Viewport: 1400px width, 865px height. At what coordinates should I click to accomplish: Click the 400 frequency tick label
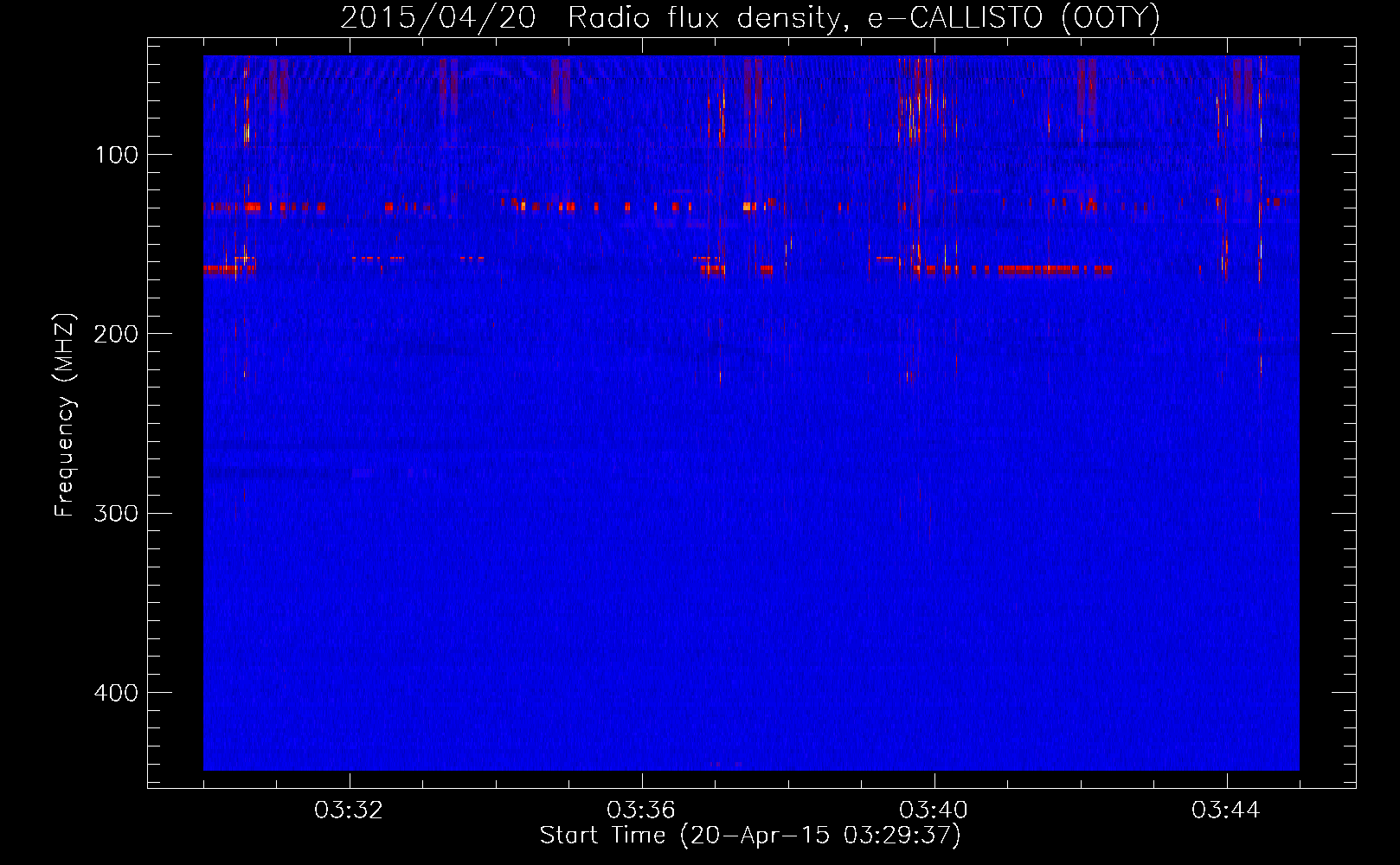[x=116, y=693]
